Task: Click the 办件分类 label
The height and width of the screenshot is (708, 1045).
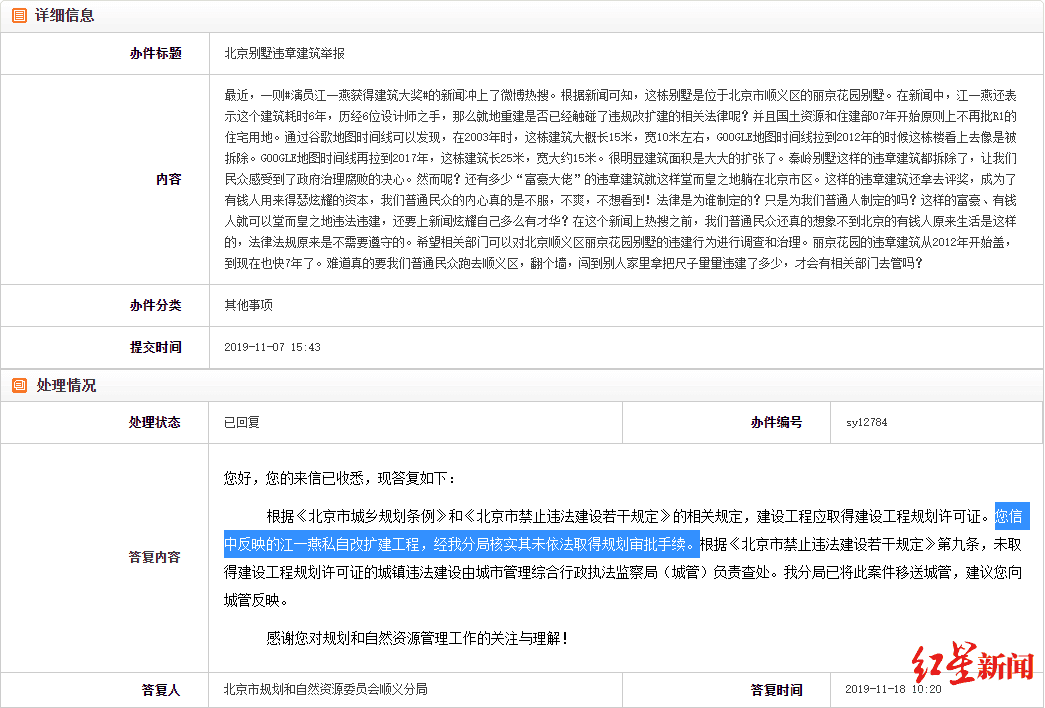Action: click(x=155, y=305)
